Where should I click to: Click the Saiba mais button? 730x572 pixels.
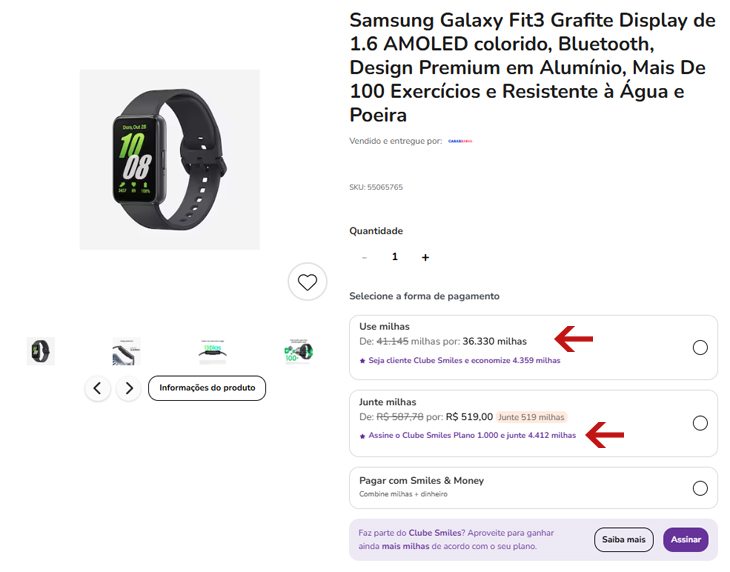(x=623, y=539)
